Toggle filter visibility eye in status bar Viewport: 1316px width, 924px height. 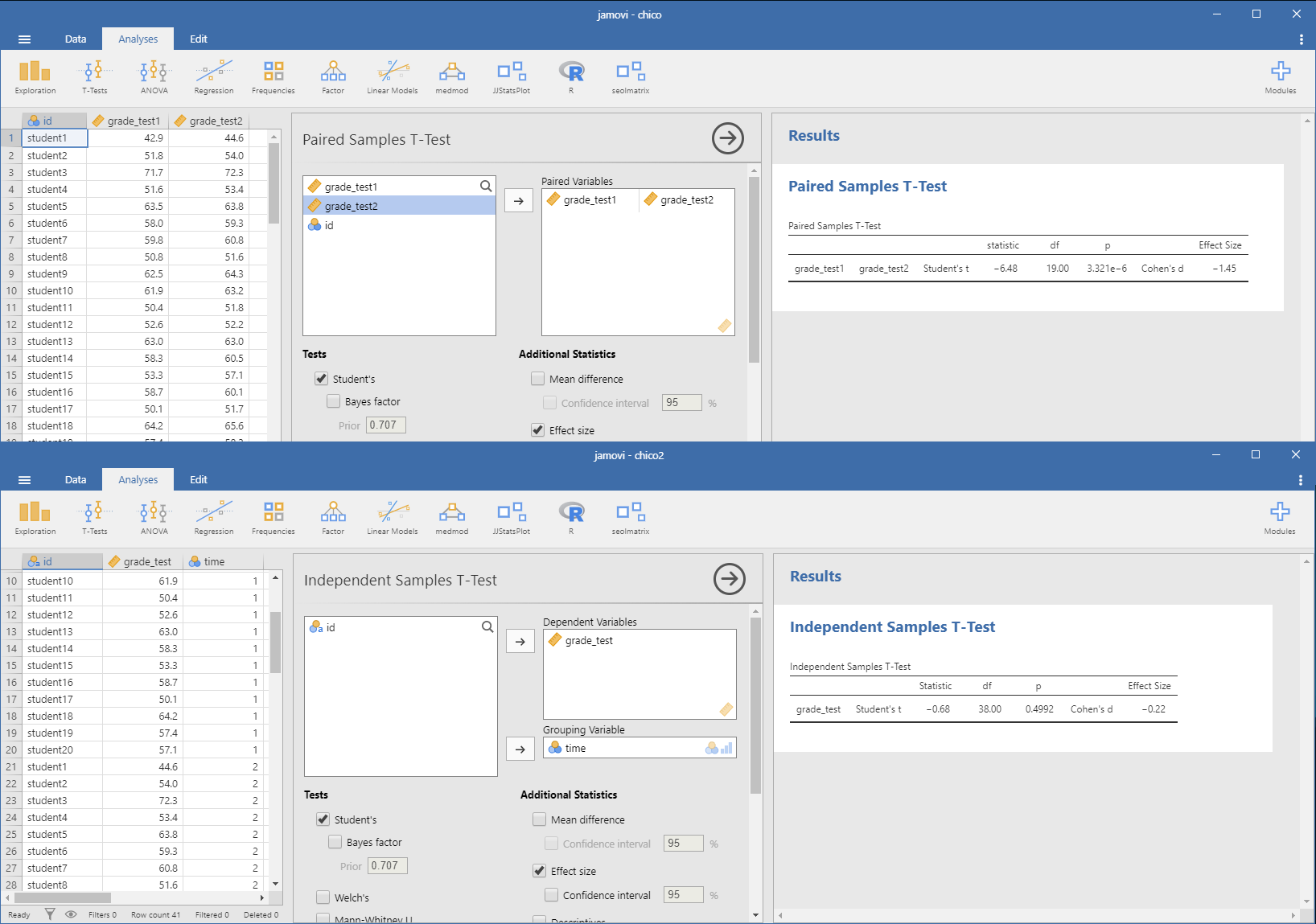point(71,914)
